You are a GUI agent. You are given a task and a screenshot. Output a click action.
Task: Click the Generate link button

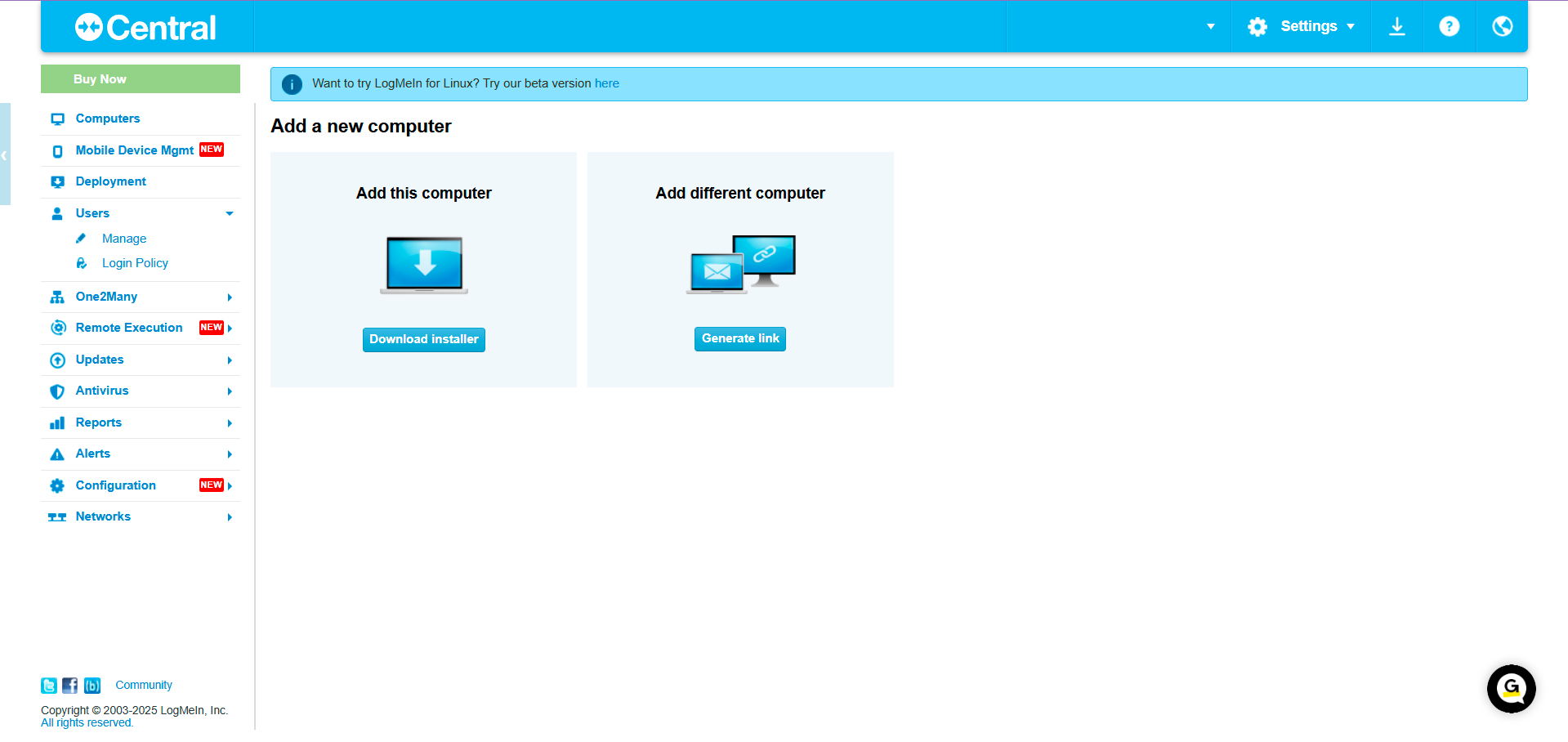click(x=740, y=338)
